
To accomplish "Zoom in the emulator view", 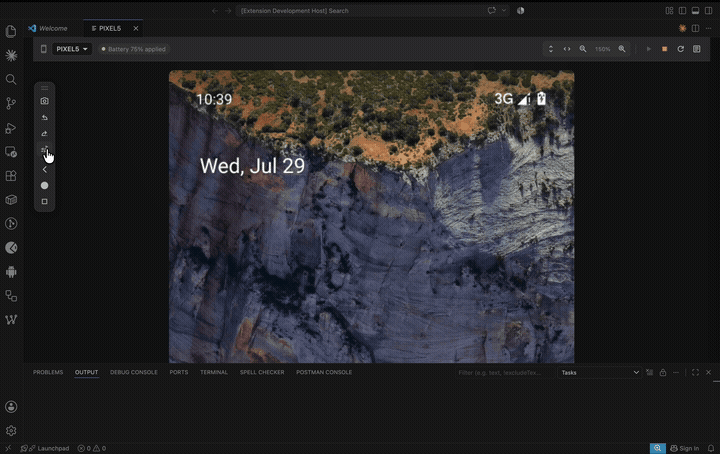I will click(622, 49).
